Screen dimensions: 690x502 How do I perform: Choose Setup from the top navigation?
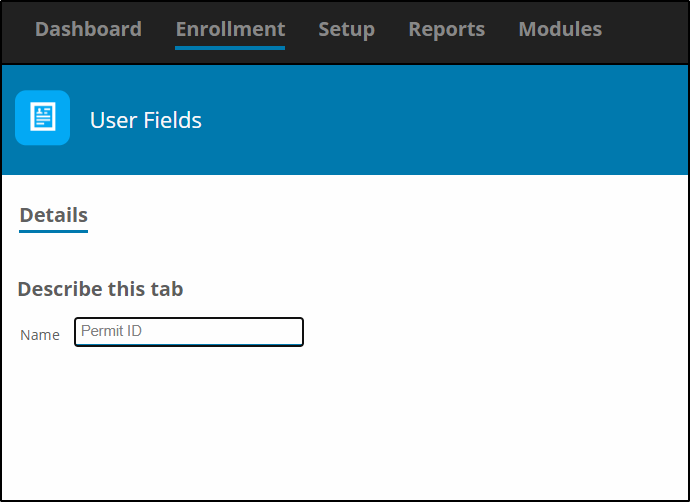point(346,29)
